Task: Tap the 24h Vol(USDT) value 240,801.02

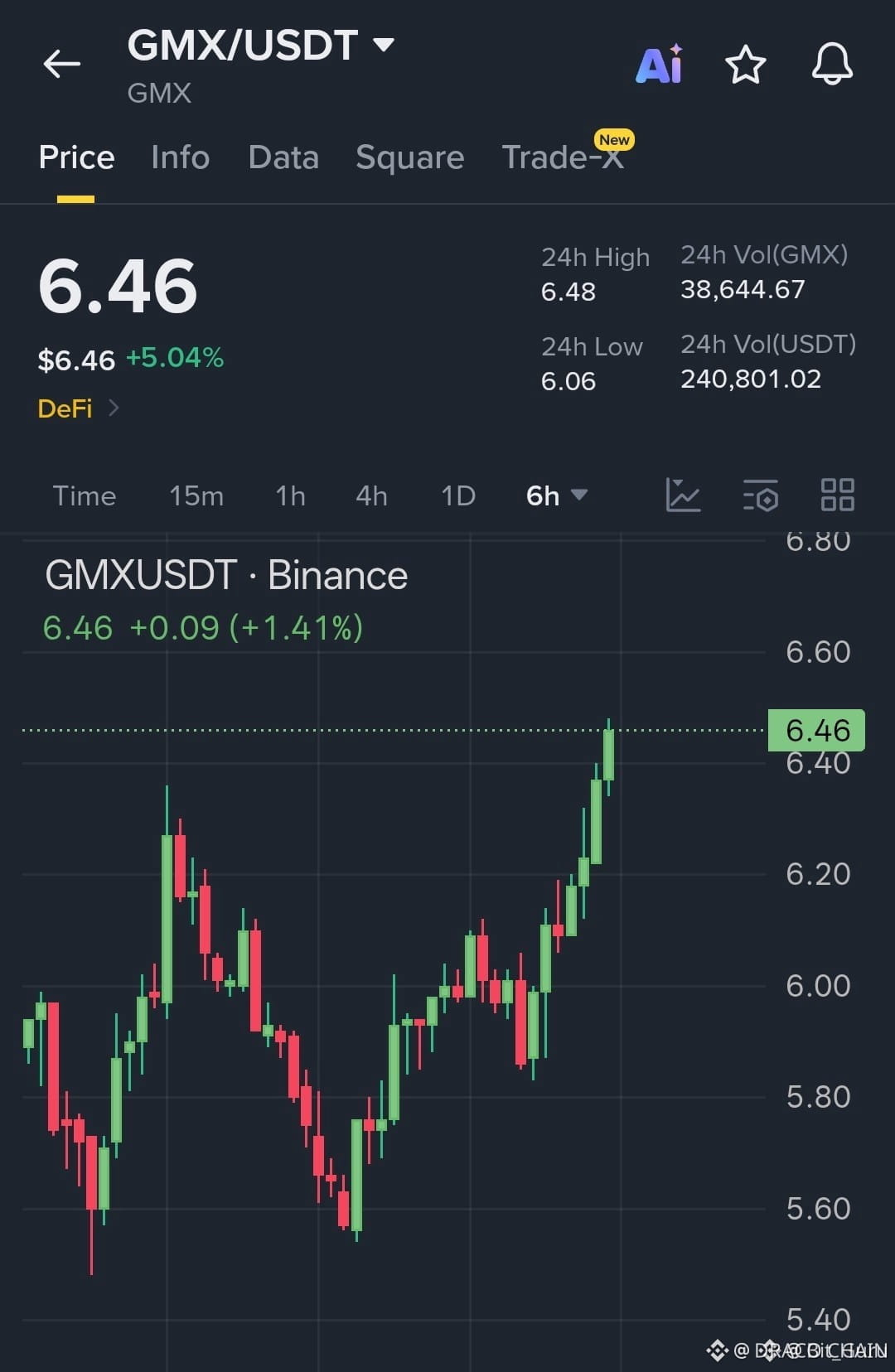Action: [751, 379]
